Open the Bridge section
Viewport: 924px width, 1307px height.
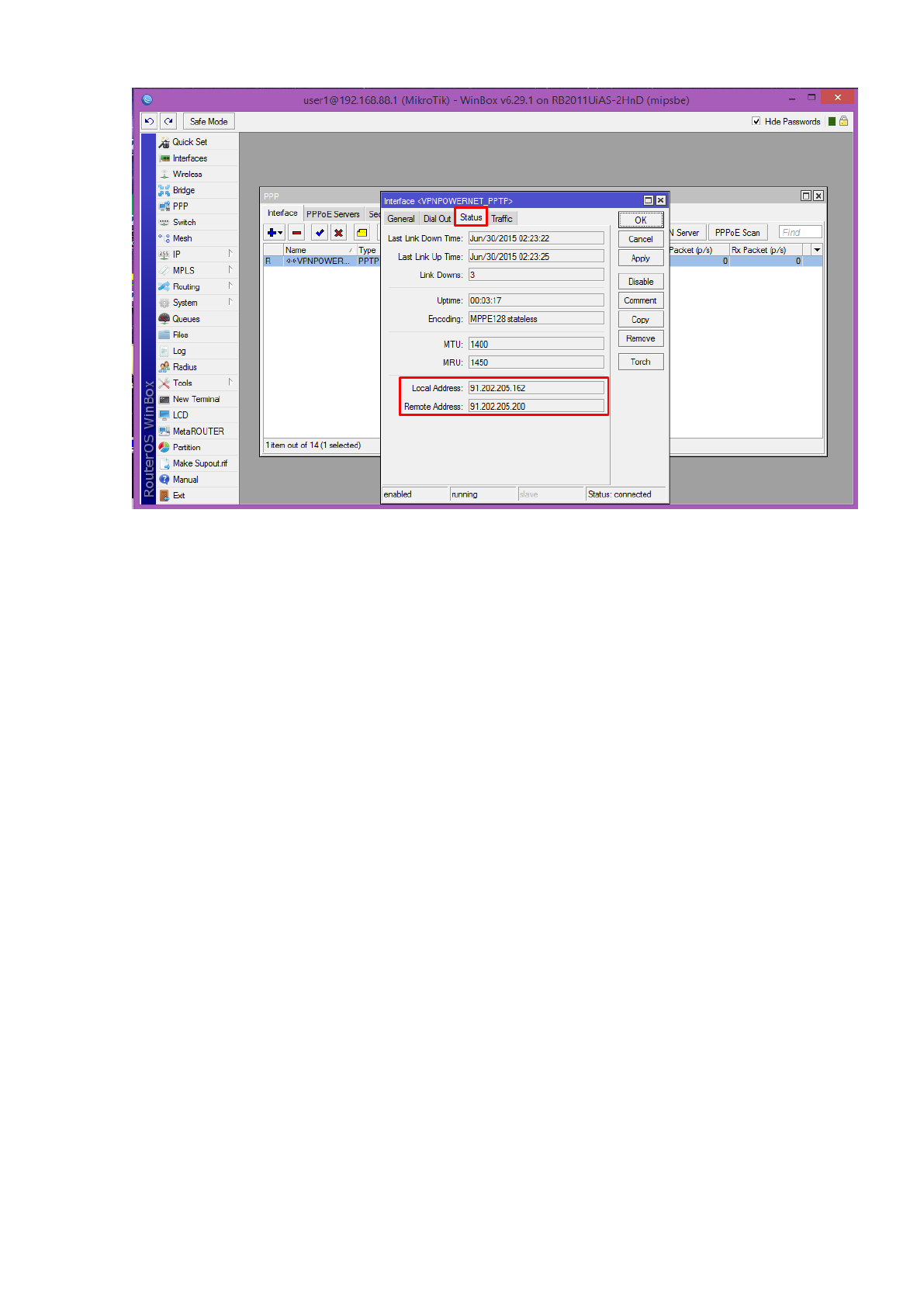click(x=184, y=190)
